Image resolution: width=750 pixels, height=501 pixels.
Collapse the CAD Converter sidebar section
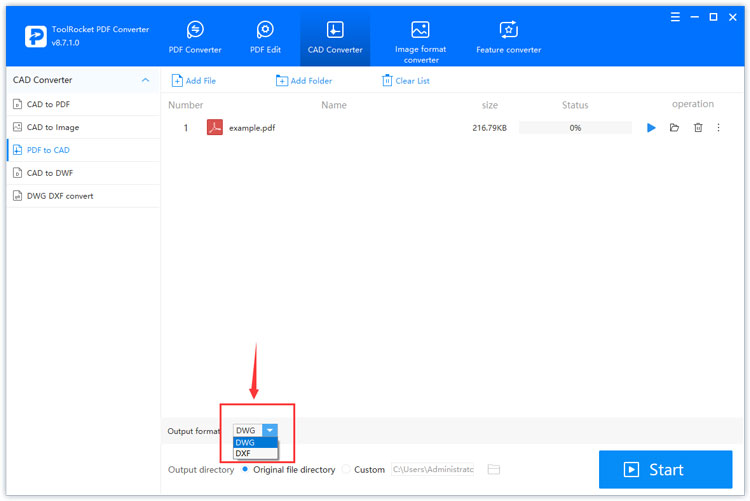click(145, 80)
